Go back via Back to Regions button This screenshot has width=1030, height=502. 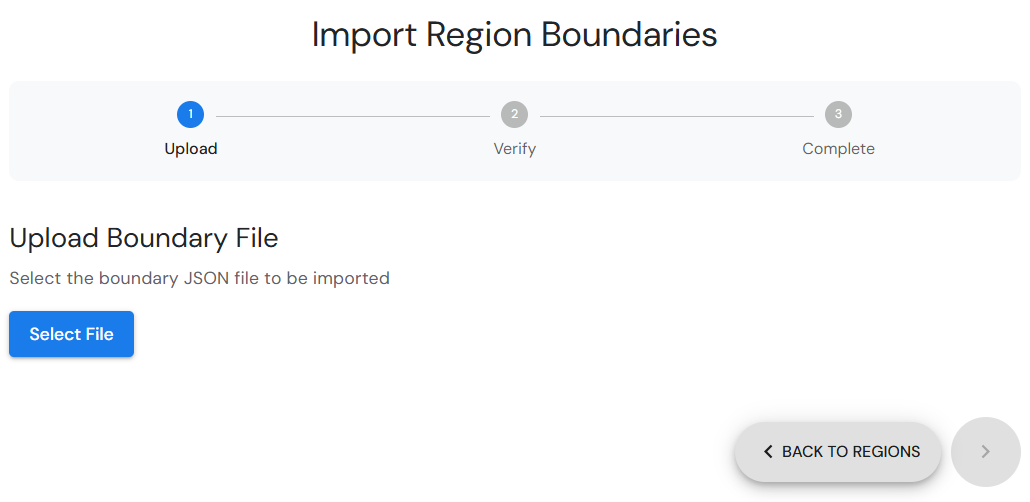click(x=838, y=452)
